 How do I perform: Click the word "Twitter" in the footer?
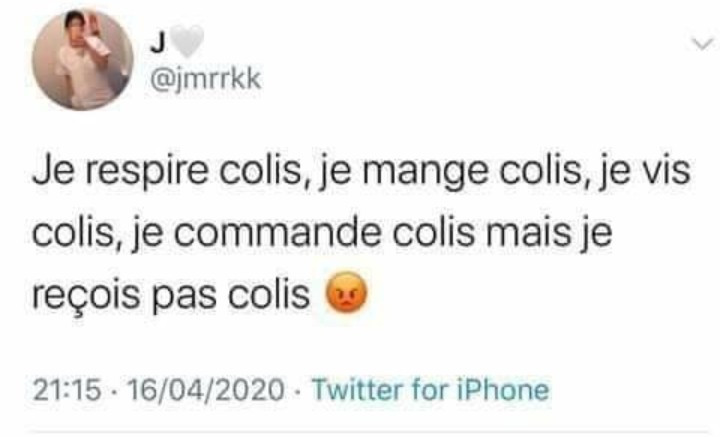(x=357, y=390)
